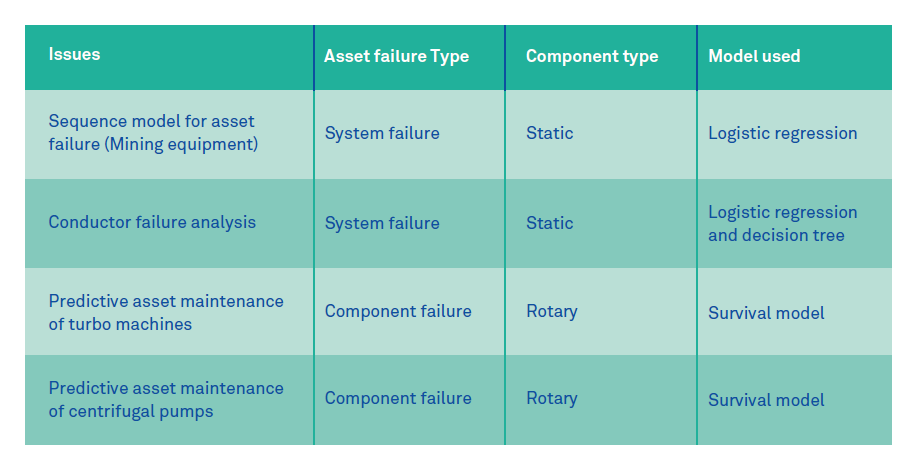Click System failure in the conductor row
This screenshot has width=914, height=470.
(x=382, y=224)
